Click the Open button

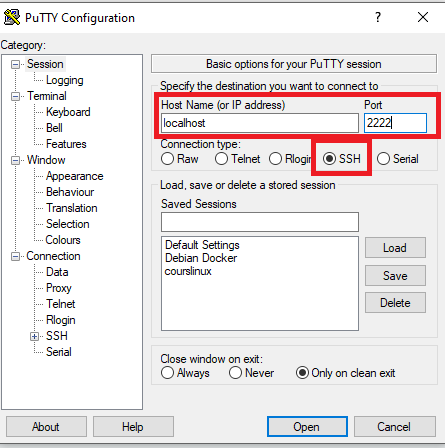point(307,427)
